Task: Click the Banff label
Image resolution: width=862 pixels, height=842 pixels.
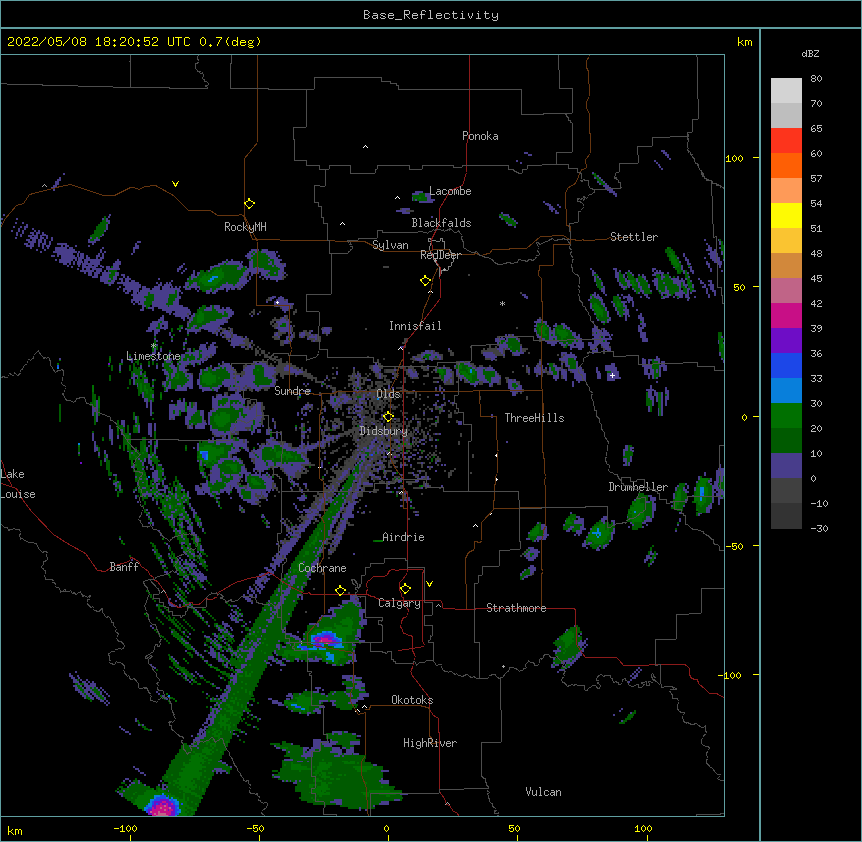Action: click(x=124, y=567)
